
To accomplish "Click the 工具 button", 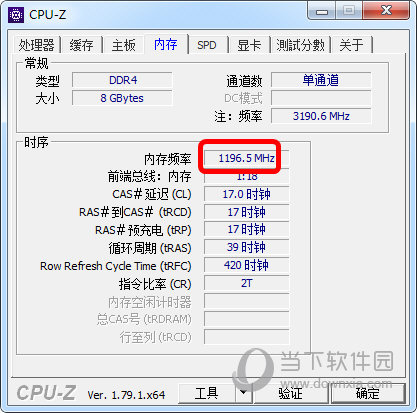I will click(207, 393).
